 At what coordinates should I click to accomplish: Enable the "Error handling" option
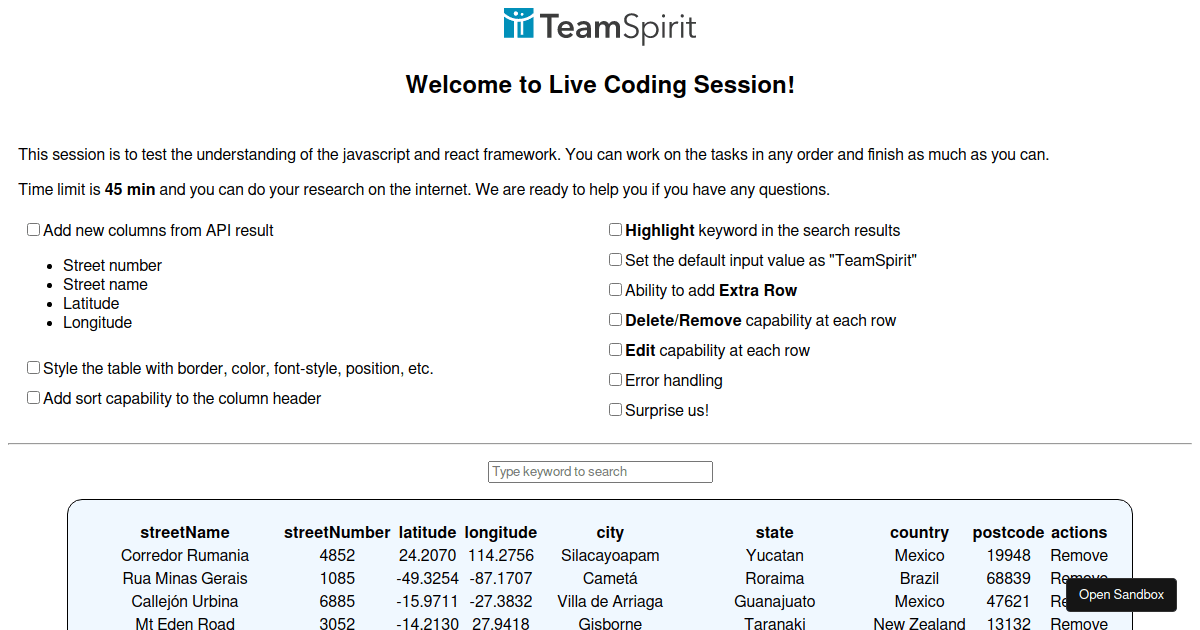[615, 379]
